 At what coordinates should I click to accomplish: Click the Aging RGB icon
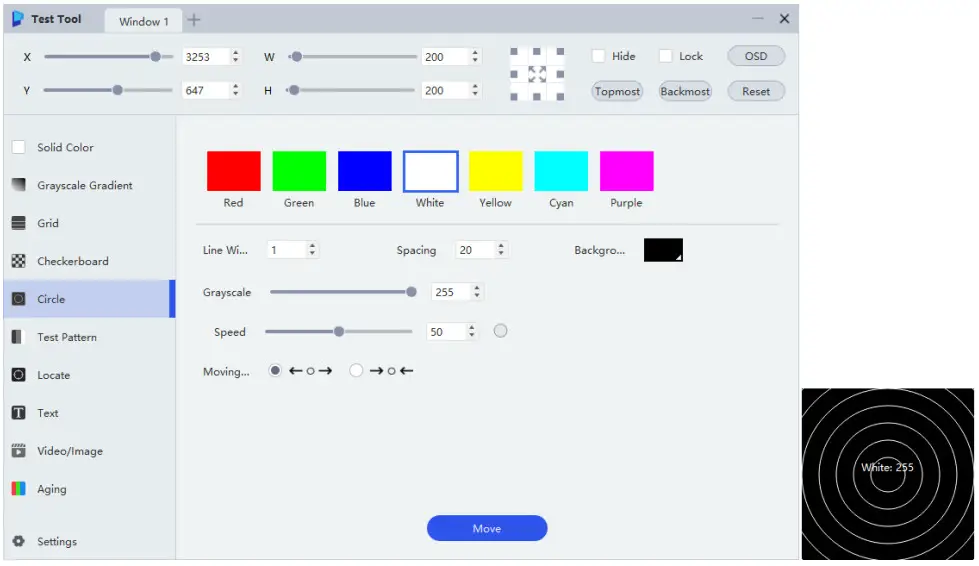[19, 489]
